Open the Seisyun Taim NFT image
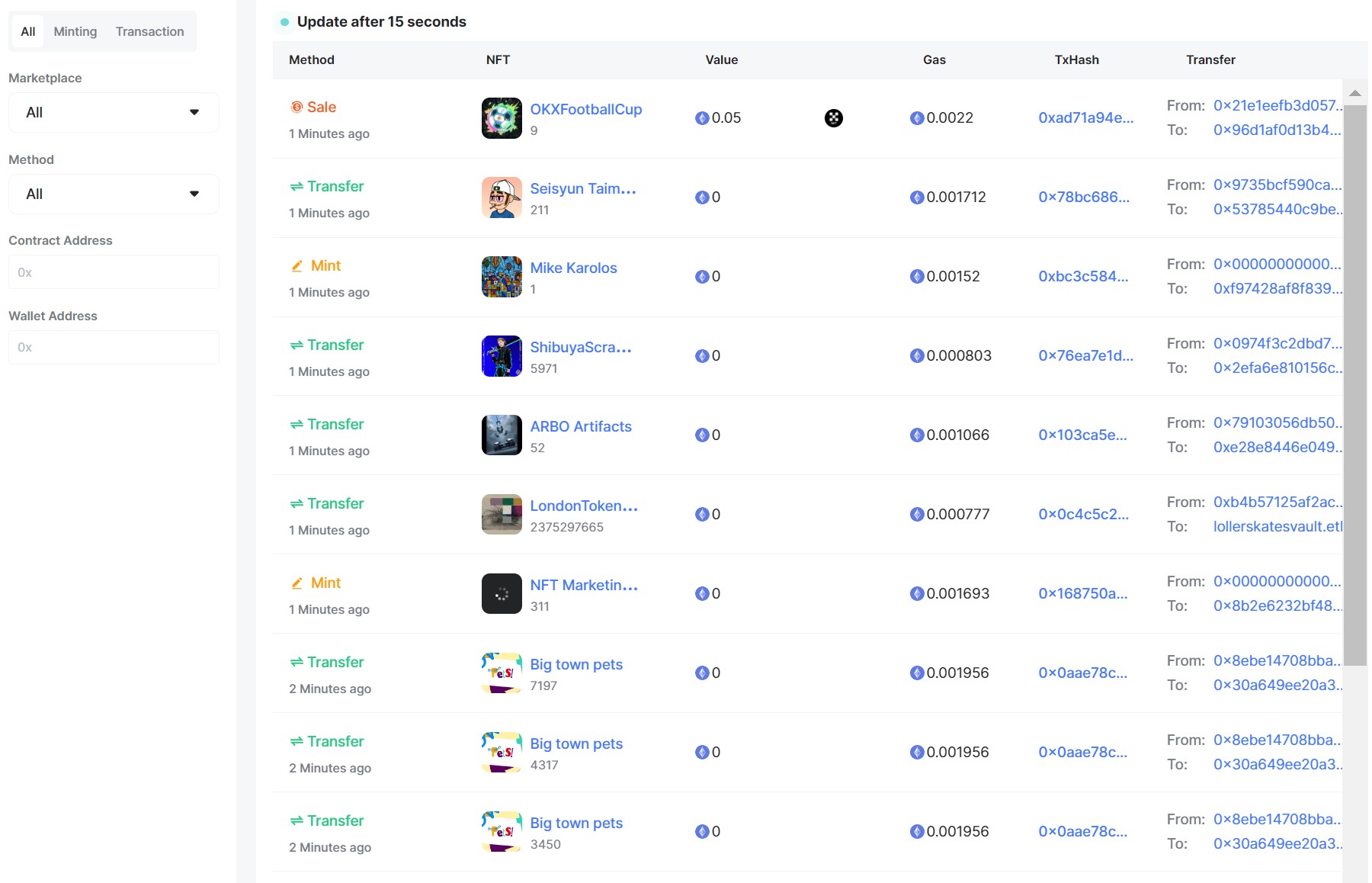This screenshot has width=1372, height=883. point(502,197)
